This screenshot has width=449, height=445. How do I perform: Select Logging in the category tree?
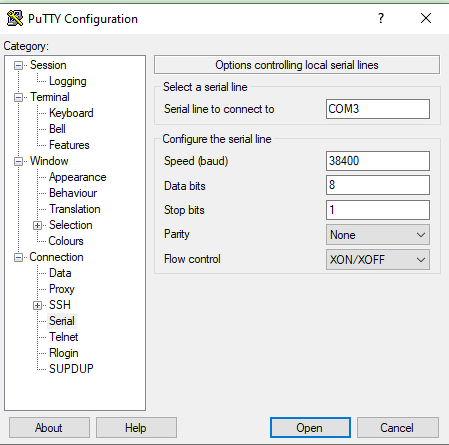point(68,81)
